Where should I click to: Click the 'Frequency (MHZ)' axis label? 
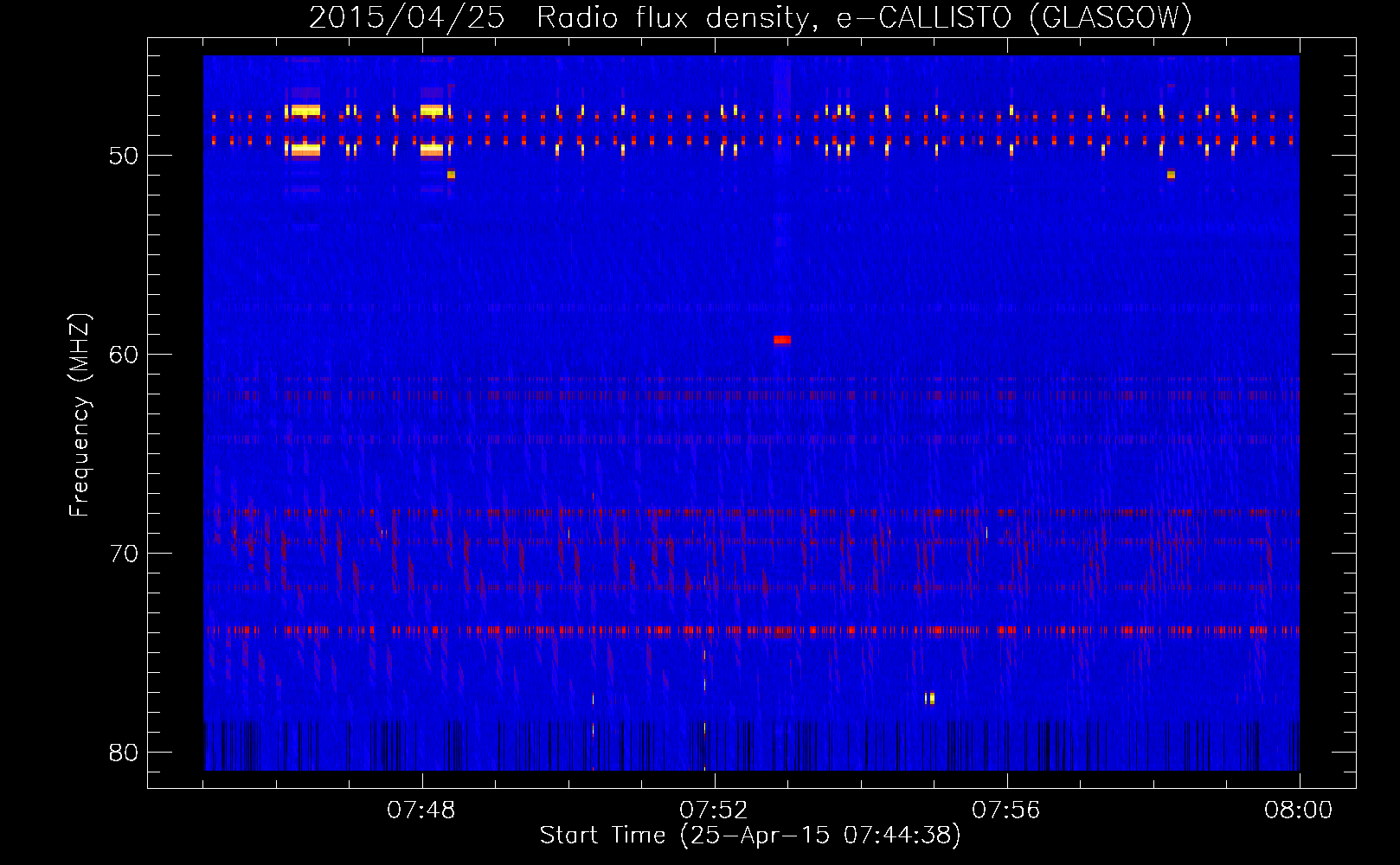[x=79, y=415]
